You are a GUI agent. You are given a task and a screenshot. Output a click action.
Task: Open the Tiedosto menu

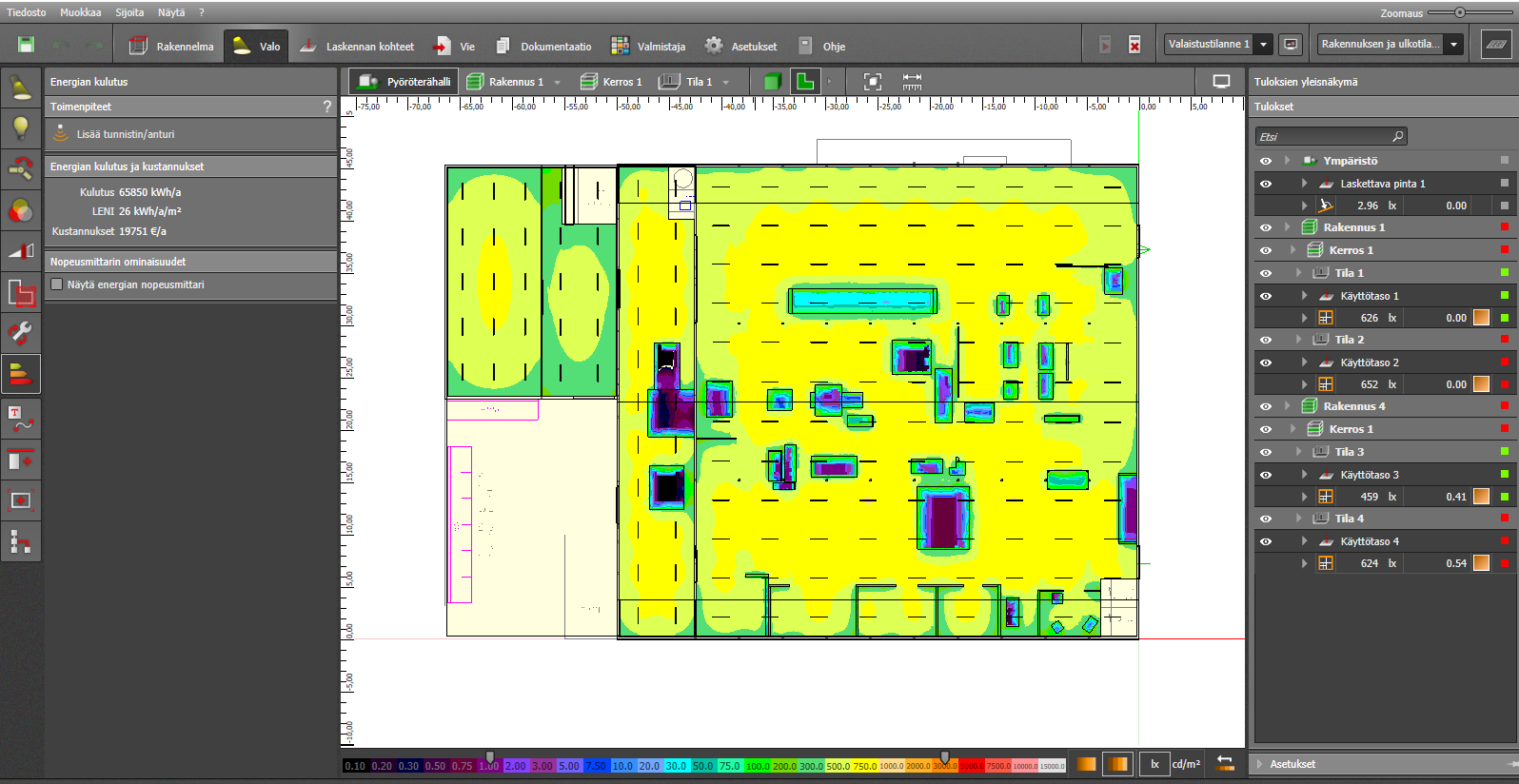[26, 12]
